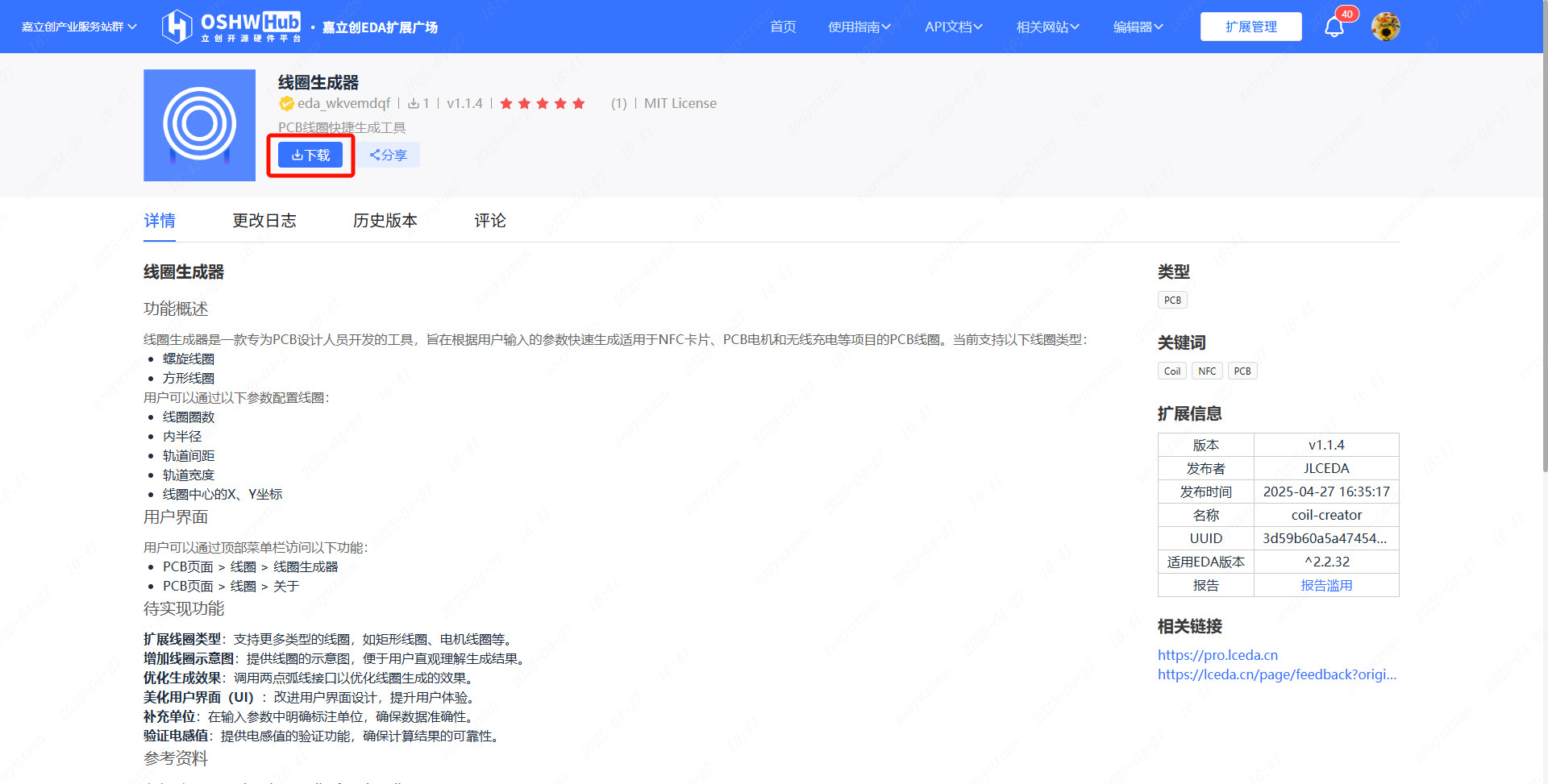Click the coil generator extension thumbnail
1548x784 pixels.
pyautogui.click(x=199, y=125)
